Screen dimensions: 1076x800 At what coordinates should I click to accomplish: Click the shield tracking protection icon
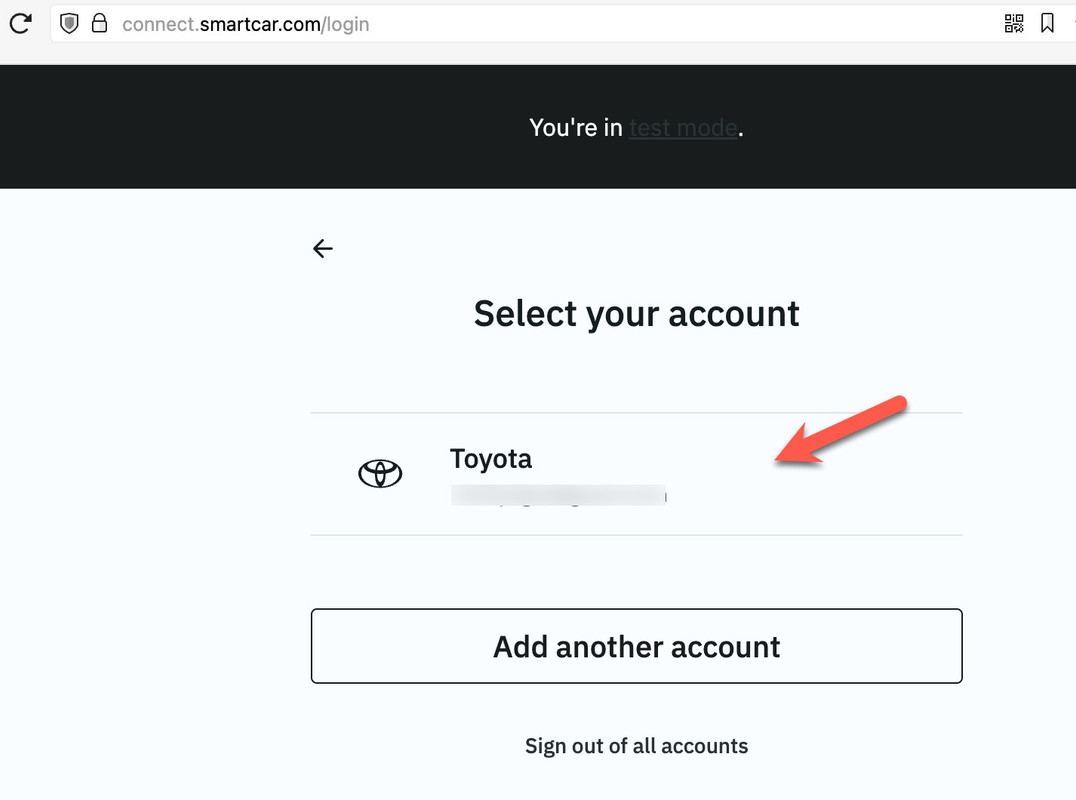pyautogui.click(x=69, y=23)
